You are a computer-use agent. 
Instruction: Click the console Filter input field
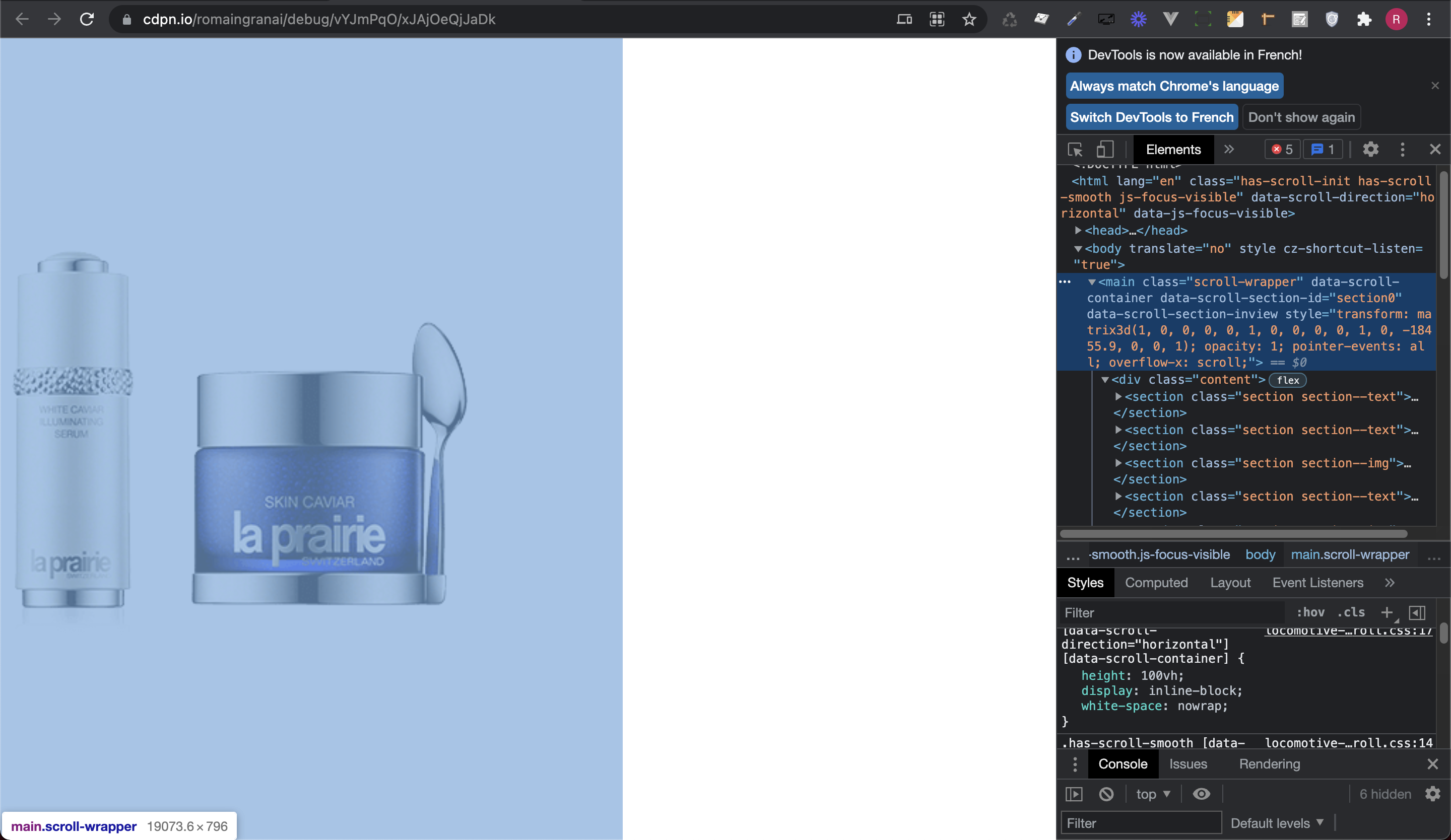(x=1140, y=823)
